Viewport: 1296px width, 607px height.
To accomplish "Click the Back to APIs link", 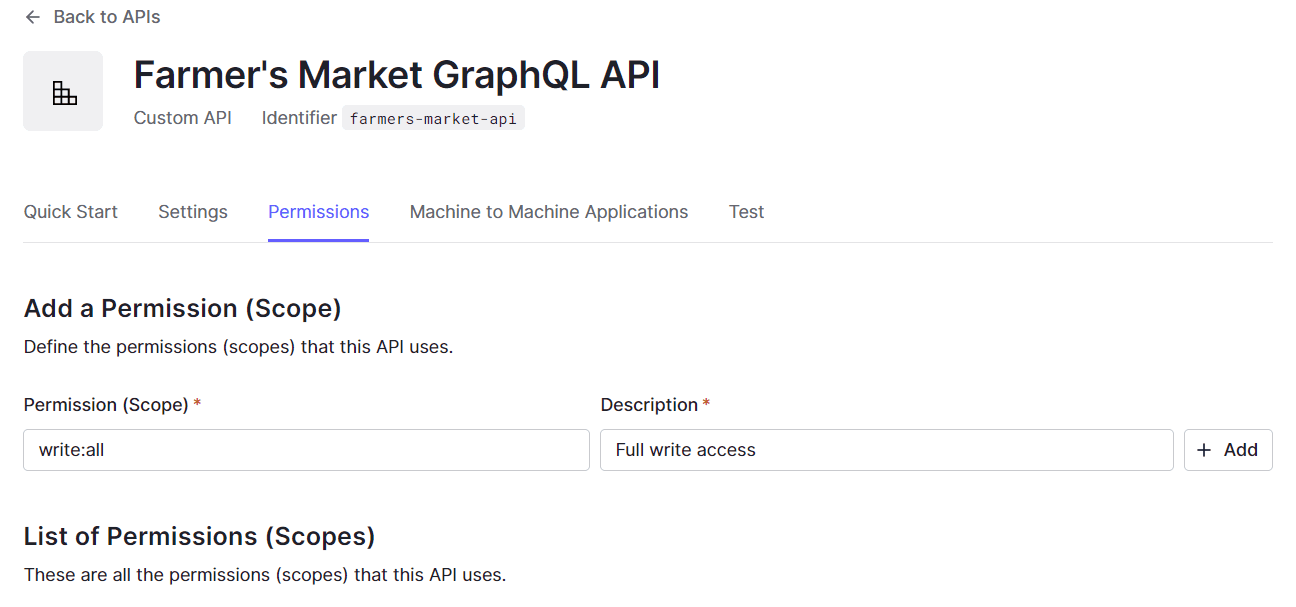I will [x=107, y=17].
